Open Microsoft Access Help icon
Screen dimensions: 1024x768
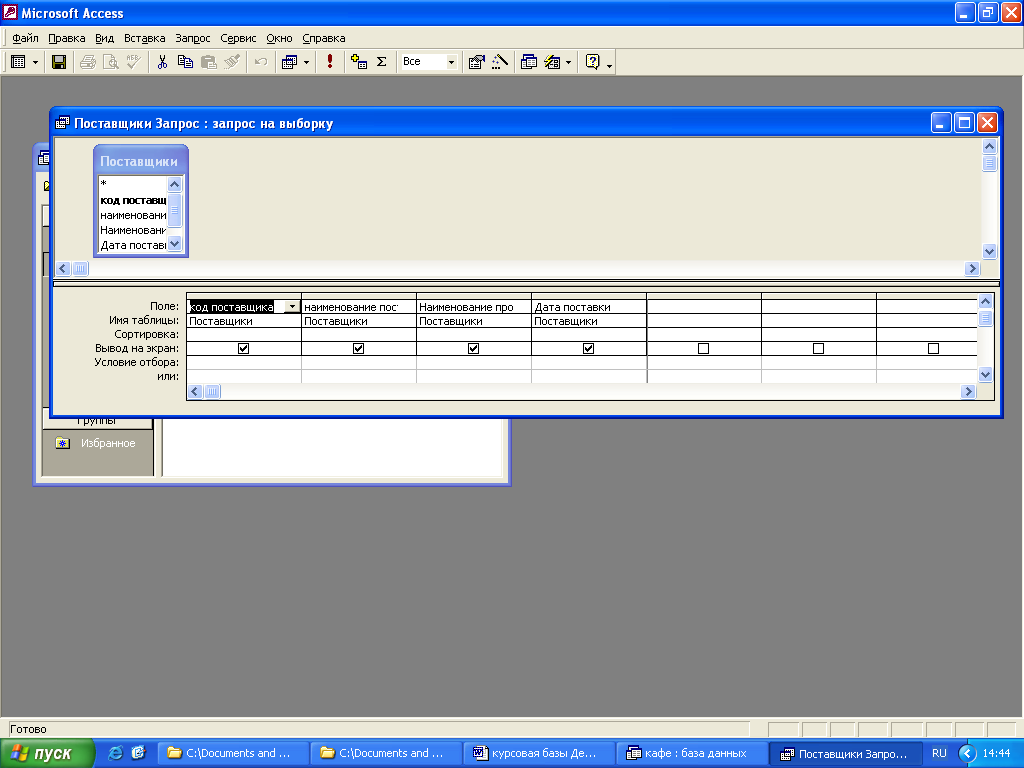[592, 62]
